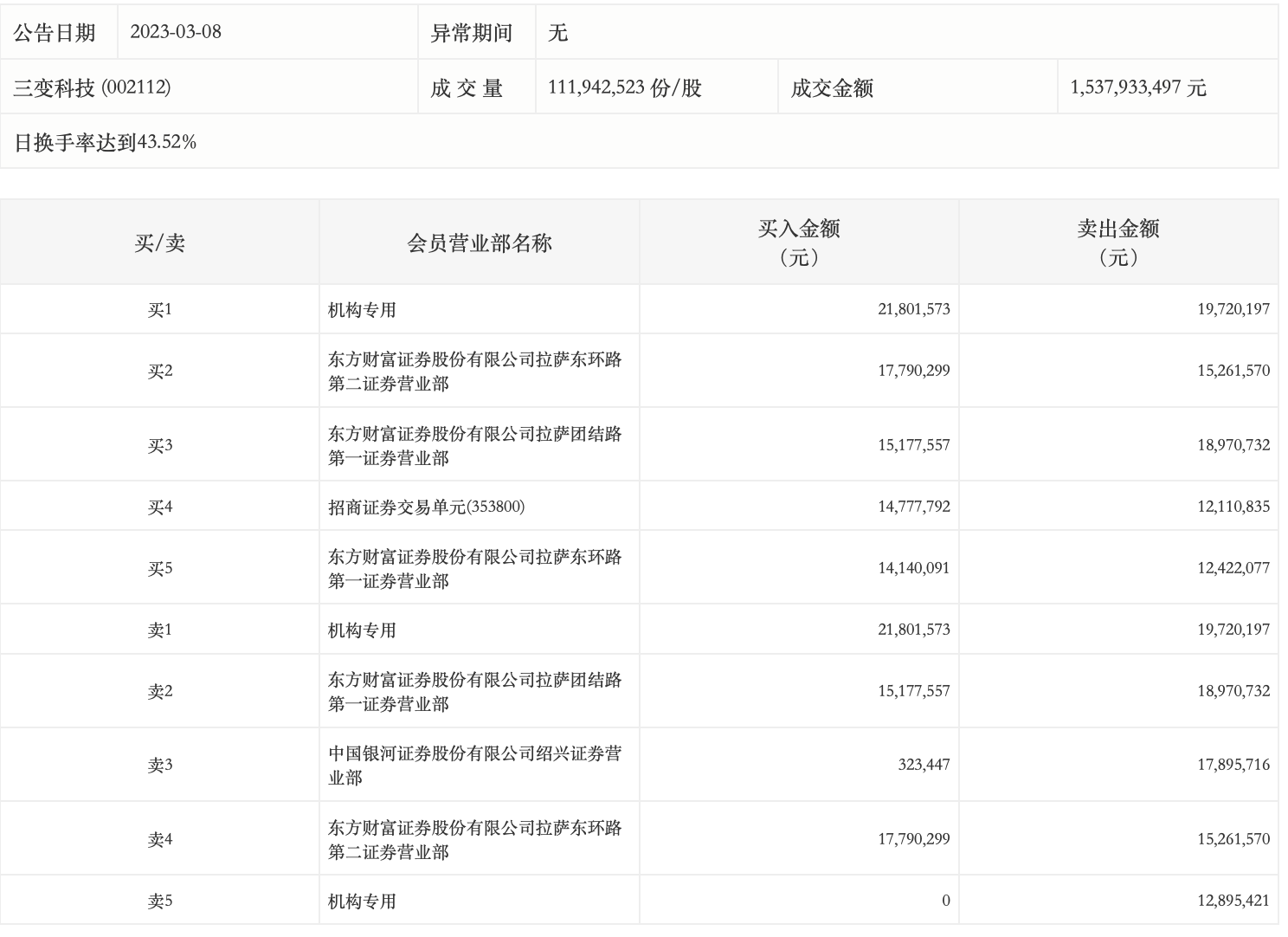Click the stock name 三变科技 (002112)
This screenshot has width=1288, height=937.
point(92,87)
